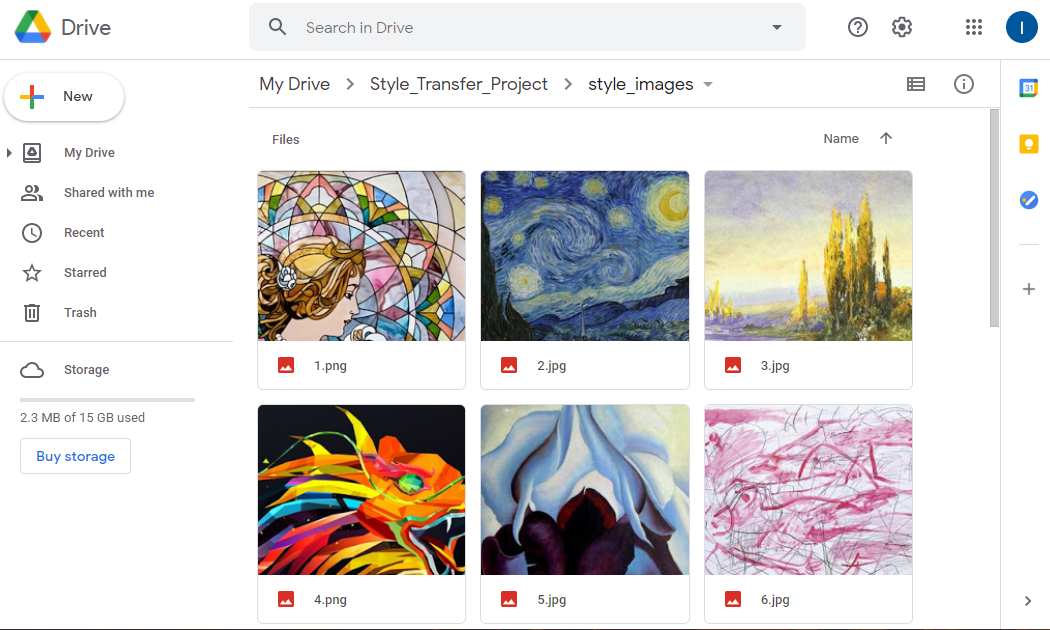The width and height of the screenshot is (1050, 630).
Task: Open the Settings gear icon
Action: click(902, 27)
